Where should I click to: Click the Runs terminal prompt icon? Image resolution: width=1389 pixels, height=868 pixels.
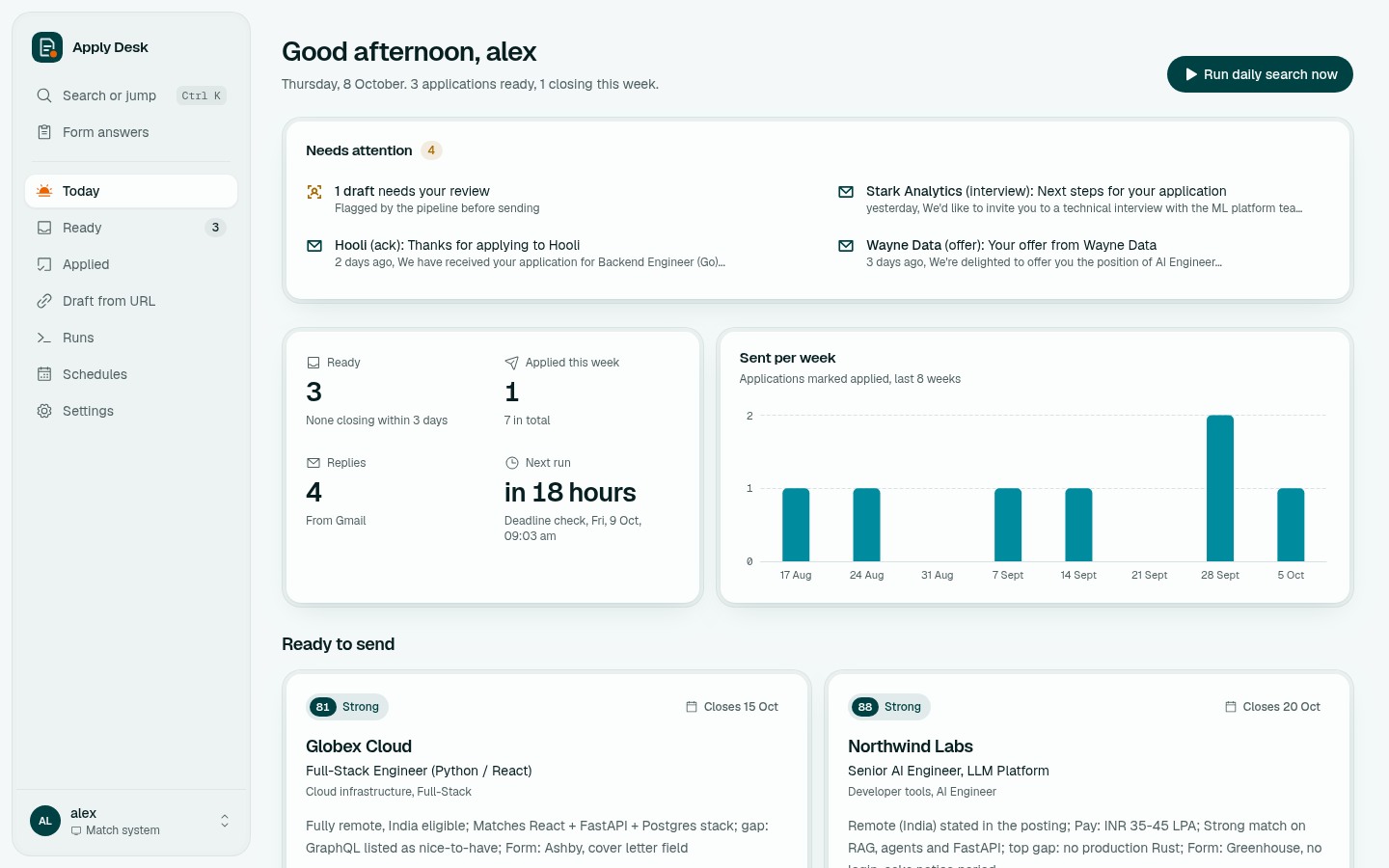click(44, 338)
